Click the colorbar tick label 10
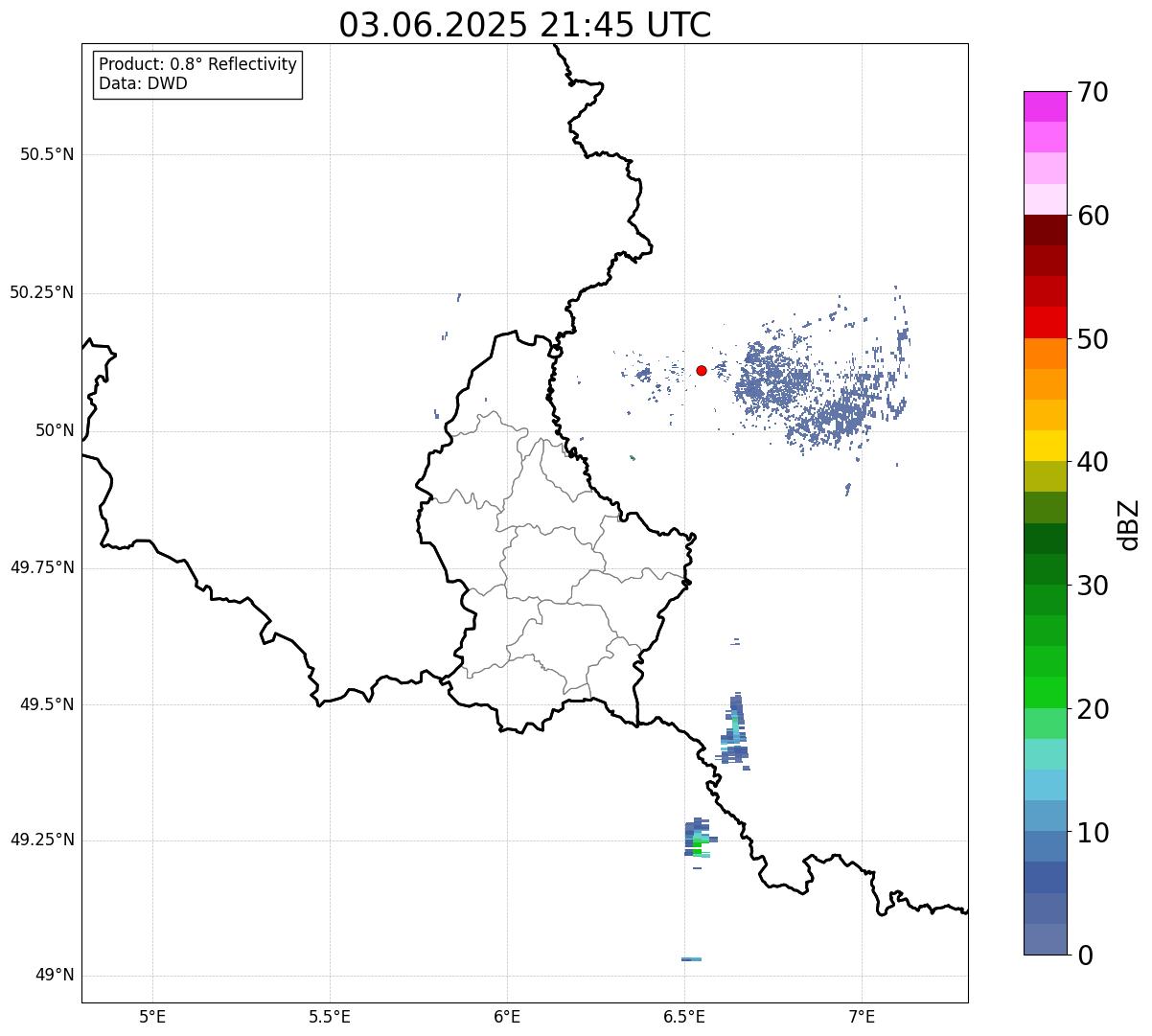The width and height of the screenshot is (1152, 1036). (1093, 833)
